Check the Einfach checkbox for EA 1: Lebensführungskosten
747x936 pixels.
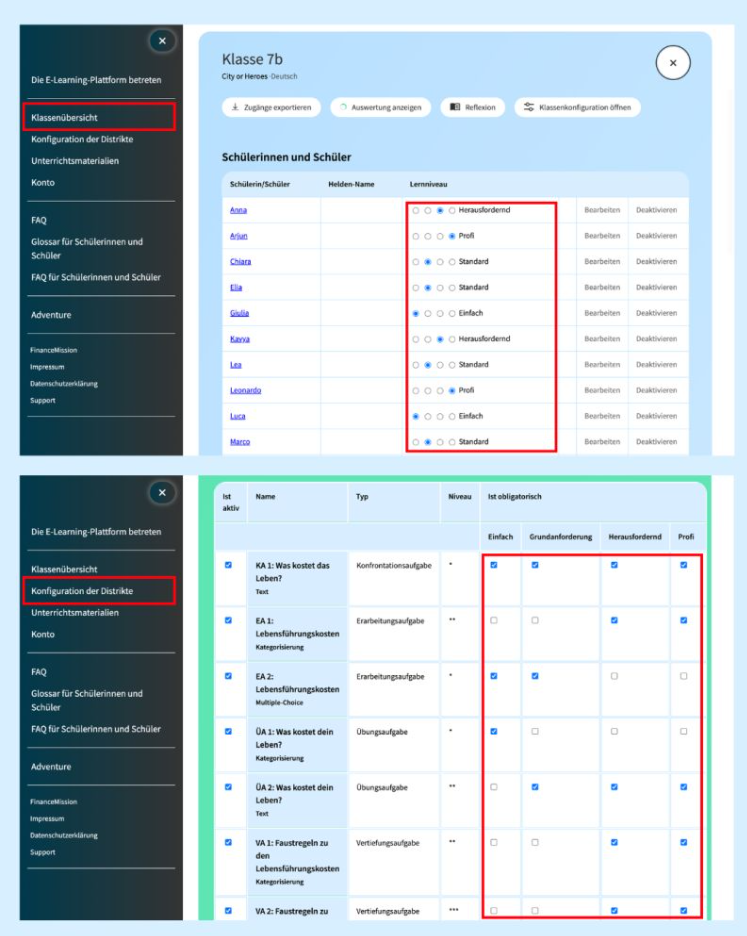click(x=494, y=620)
